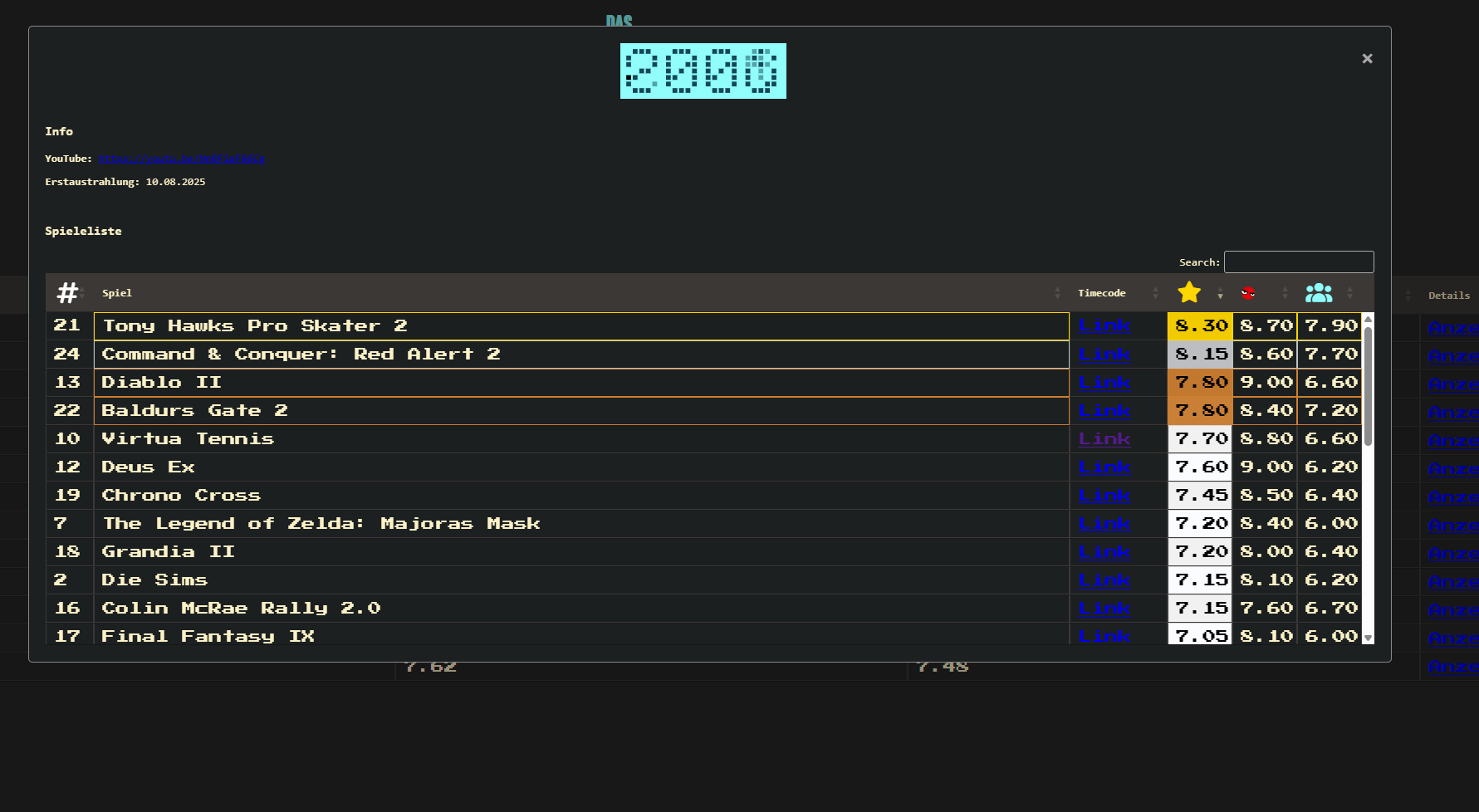1479x812 pixels.
Task: Click the cyan community group icon
Action: pos(1318,293)
